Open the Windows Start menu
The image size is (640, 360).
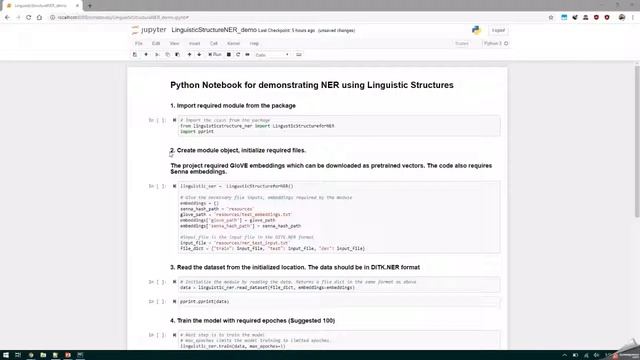[x=6, y=355]
